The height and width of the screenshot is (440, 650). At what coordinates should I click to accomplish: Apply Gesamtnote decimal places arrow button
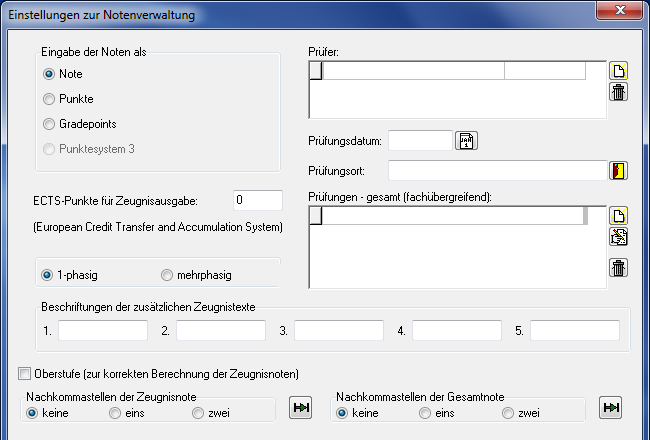click(x=611, y=408)
